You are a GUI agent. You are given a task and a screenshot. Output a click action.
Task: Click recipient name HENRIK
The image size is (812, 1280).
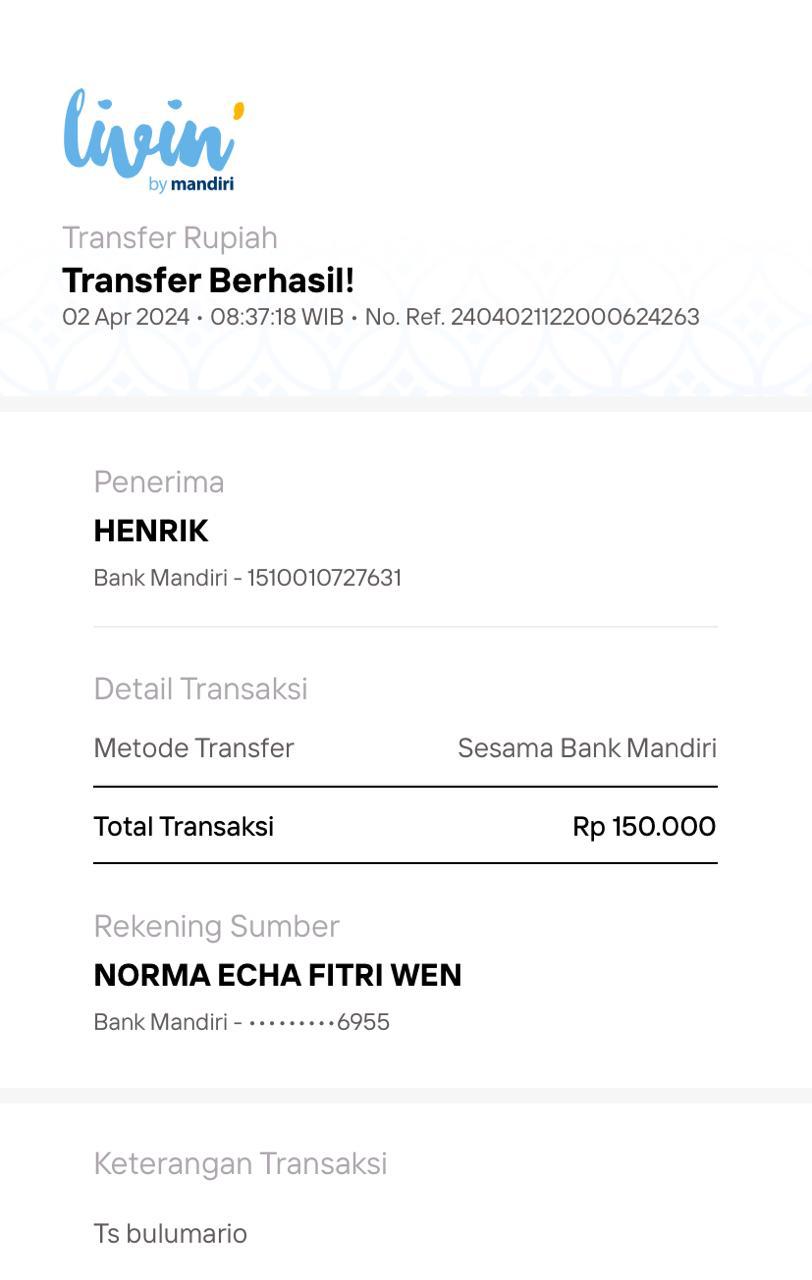(151, 531)
